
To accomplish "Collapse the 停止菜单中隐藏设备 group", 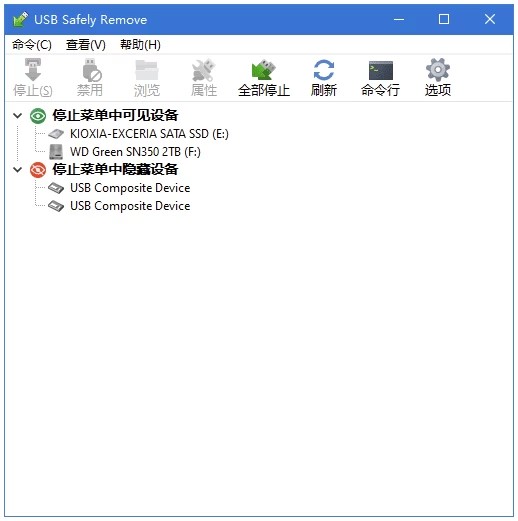I will (17, 170).
